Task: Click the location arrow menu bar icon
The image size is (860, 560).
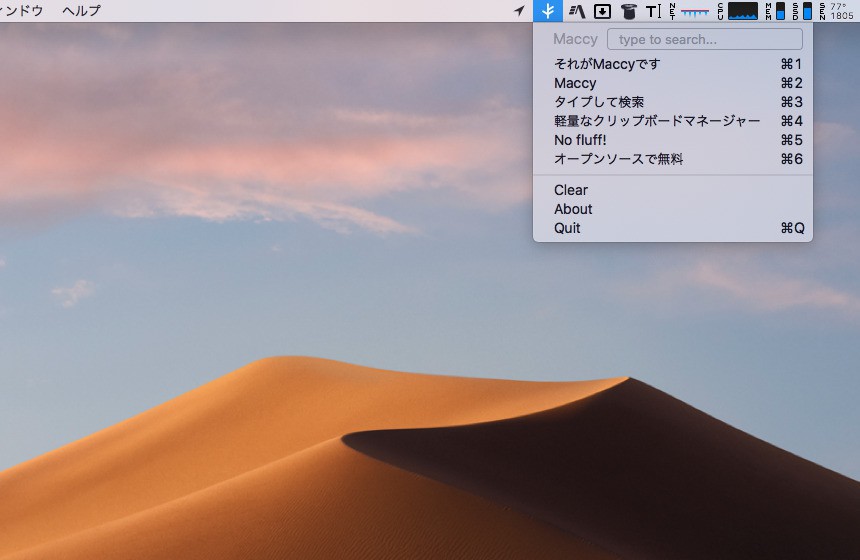Action: (519, 11)
